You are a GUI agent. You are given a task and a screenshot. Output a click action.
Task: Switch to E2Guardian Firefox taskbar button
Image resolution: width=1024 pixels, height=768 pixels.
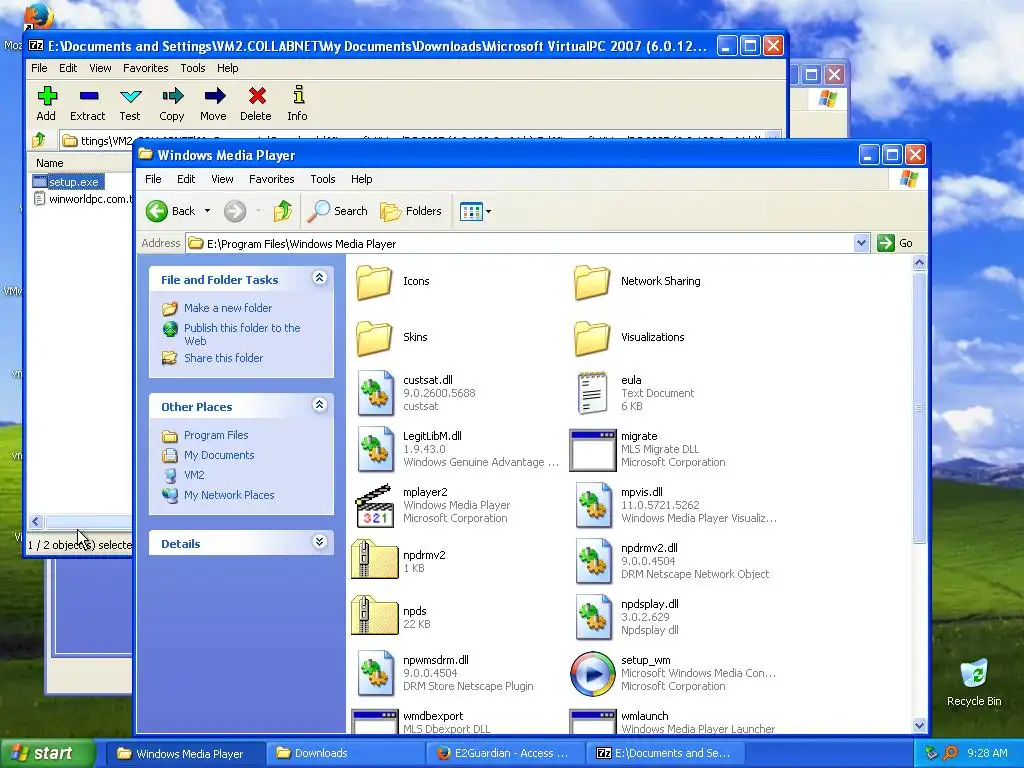point(507,753)
